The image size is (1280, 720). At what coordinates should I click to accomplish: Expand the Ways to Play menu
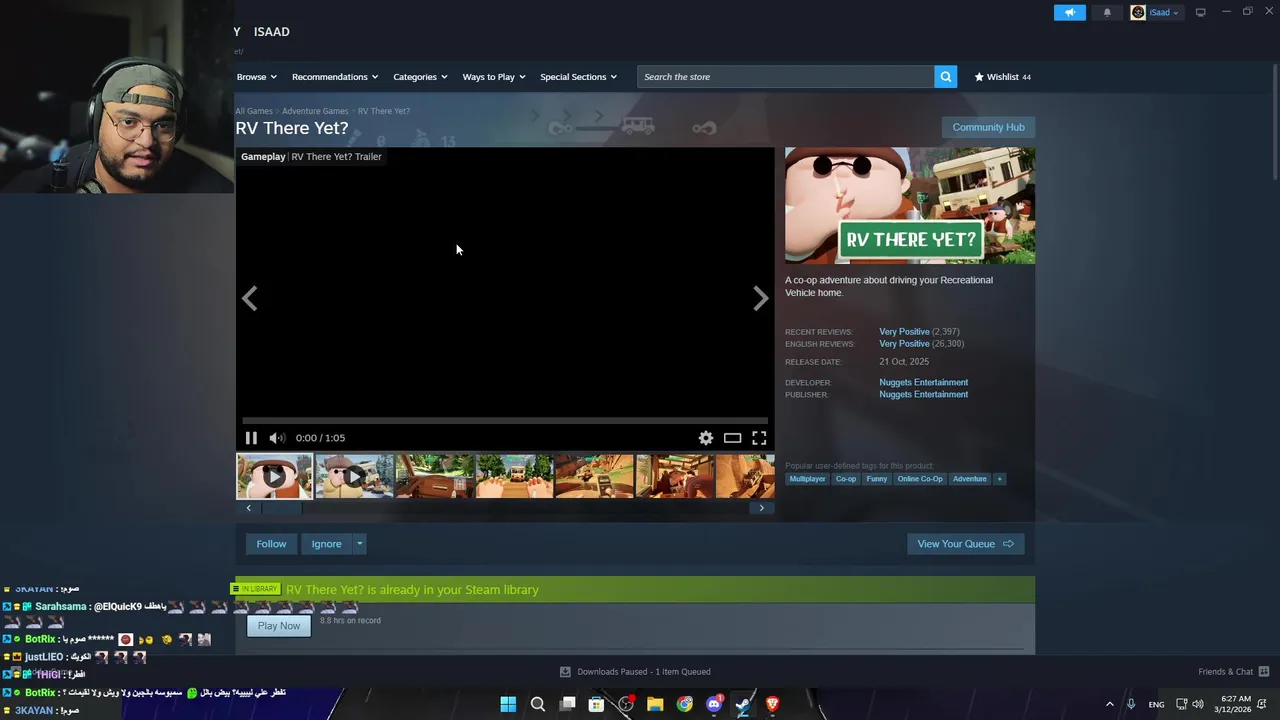[494, 77]
